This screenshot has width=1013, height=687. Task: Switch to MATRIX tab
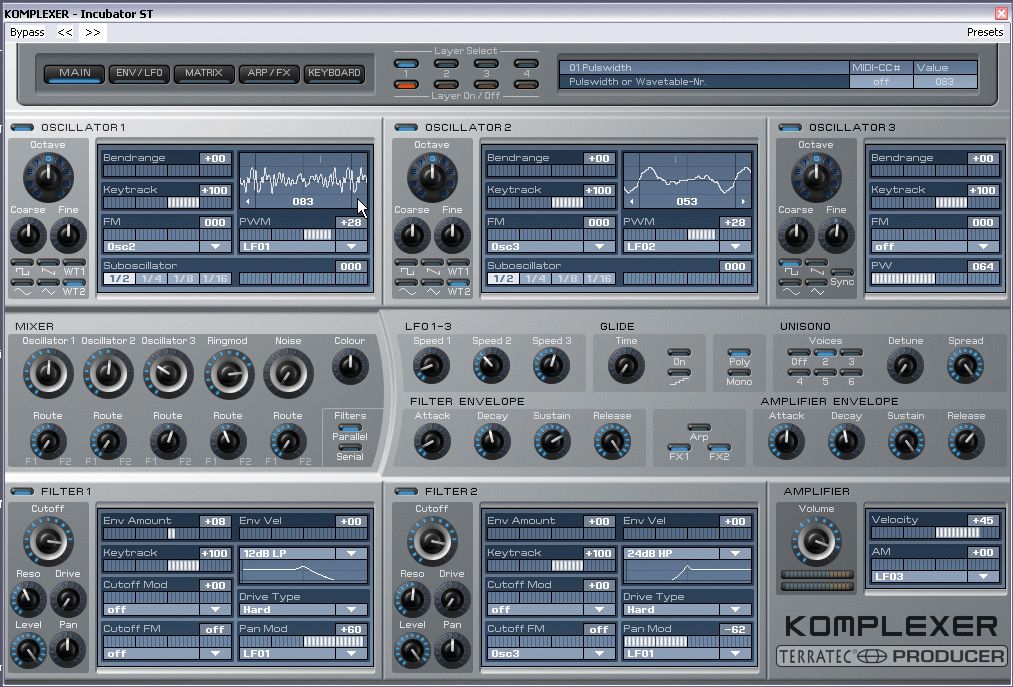[204, 73]
